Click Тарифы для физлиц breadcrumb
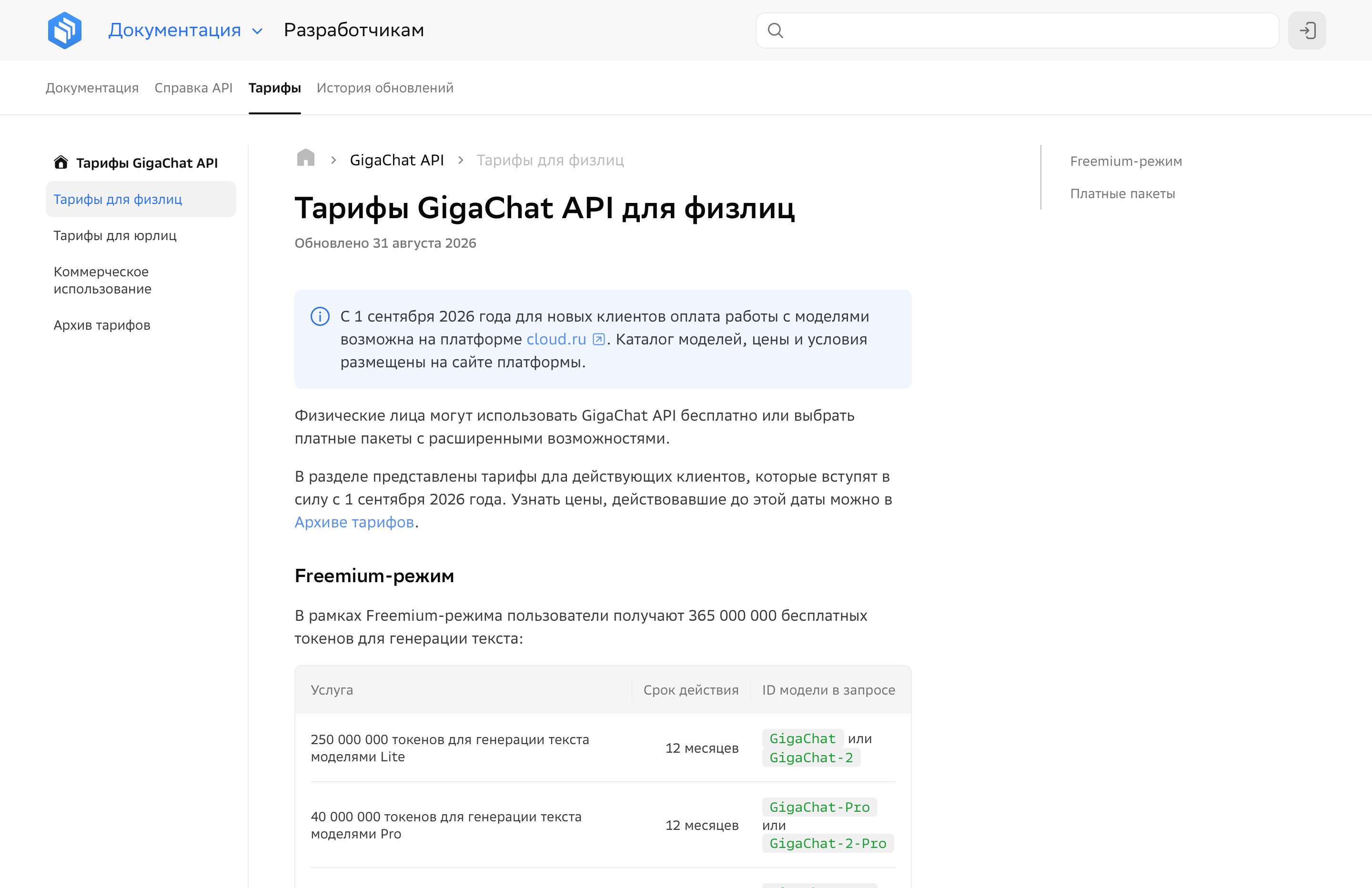Image resolution: width=1372 pixels, height=888 pixels. pyautogui.click(x=550, y=160)
